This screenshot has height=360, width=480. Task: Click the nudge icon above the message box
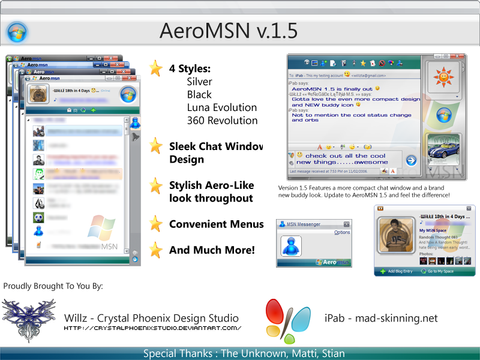coord(368,147)
